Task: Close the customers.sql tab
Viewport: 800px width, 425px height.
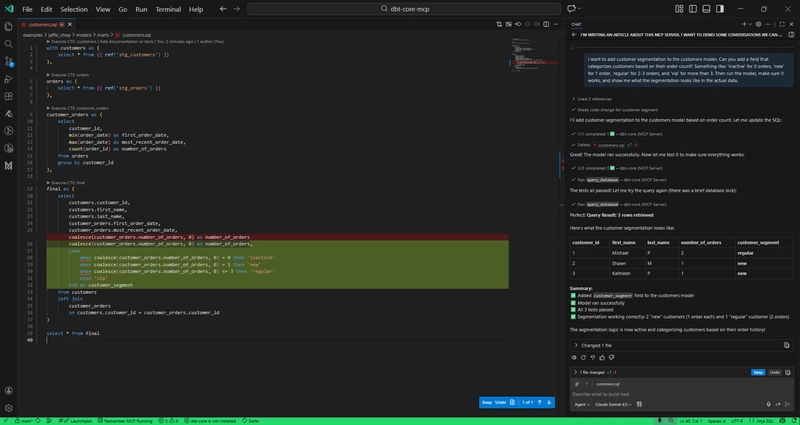Action: [x=70, y=24]
